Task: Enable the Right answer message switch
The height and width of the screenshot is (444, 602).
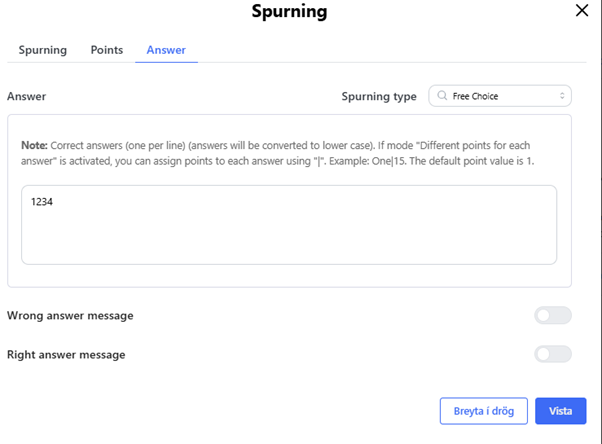Action: click(x=553, y=354)
